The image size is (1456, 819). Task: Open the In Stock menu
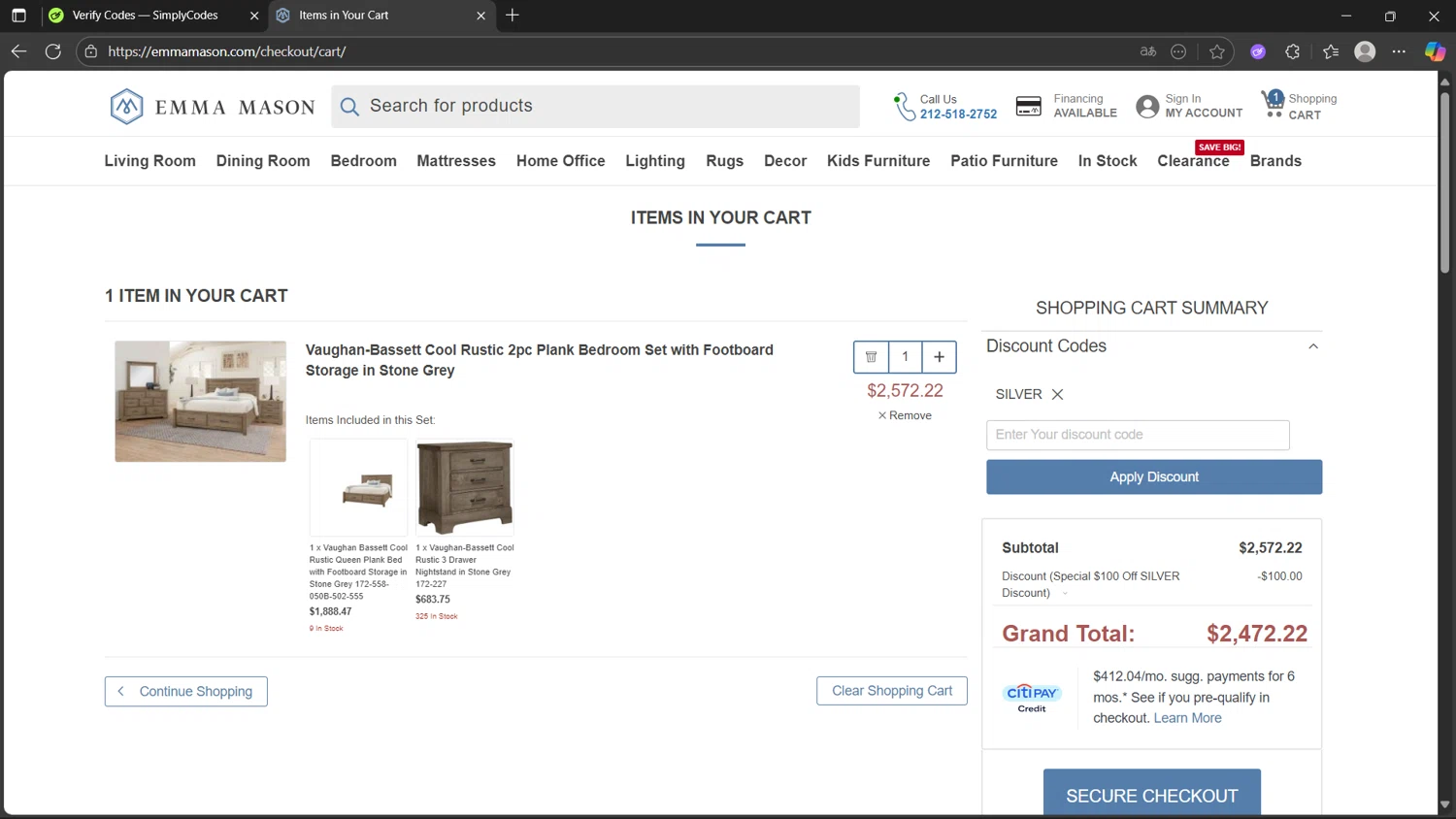[x=1108, y=161]
